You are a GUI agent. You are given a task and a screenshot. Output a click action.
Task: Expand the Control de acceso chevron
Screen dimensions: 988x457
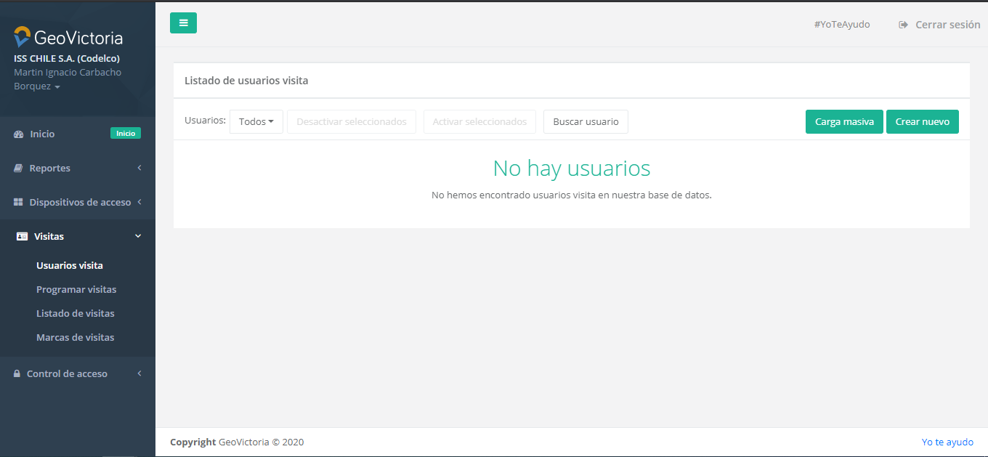[139, 374]
